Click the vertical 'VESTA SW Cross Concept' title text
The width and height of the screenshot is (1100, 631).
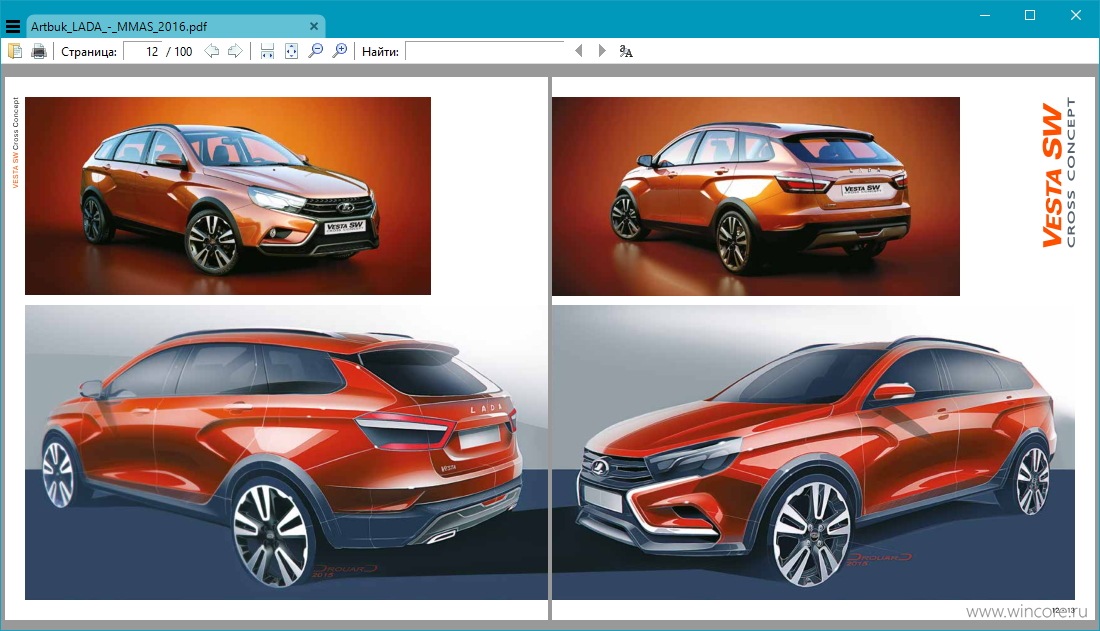click(1058, 172)
